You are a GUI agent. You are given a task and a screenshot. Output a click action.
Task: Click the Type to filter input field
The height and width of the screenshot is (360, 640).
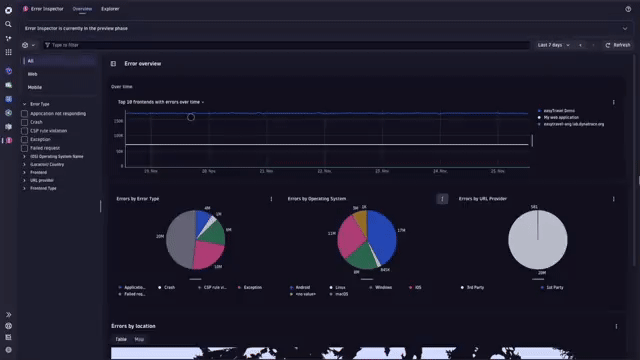click(287, 45)
